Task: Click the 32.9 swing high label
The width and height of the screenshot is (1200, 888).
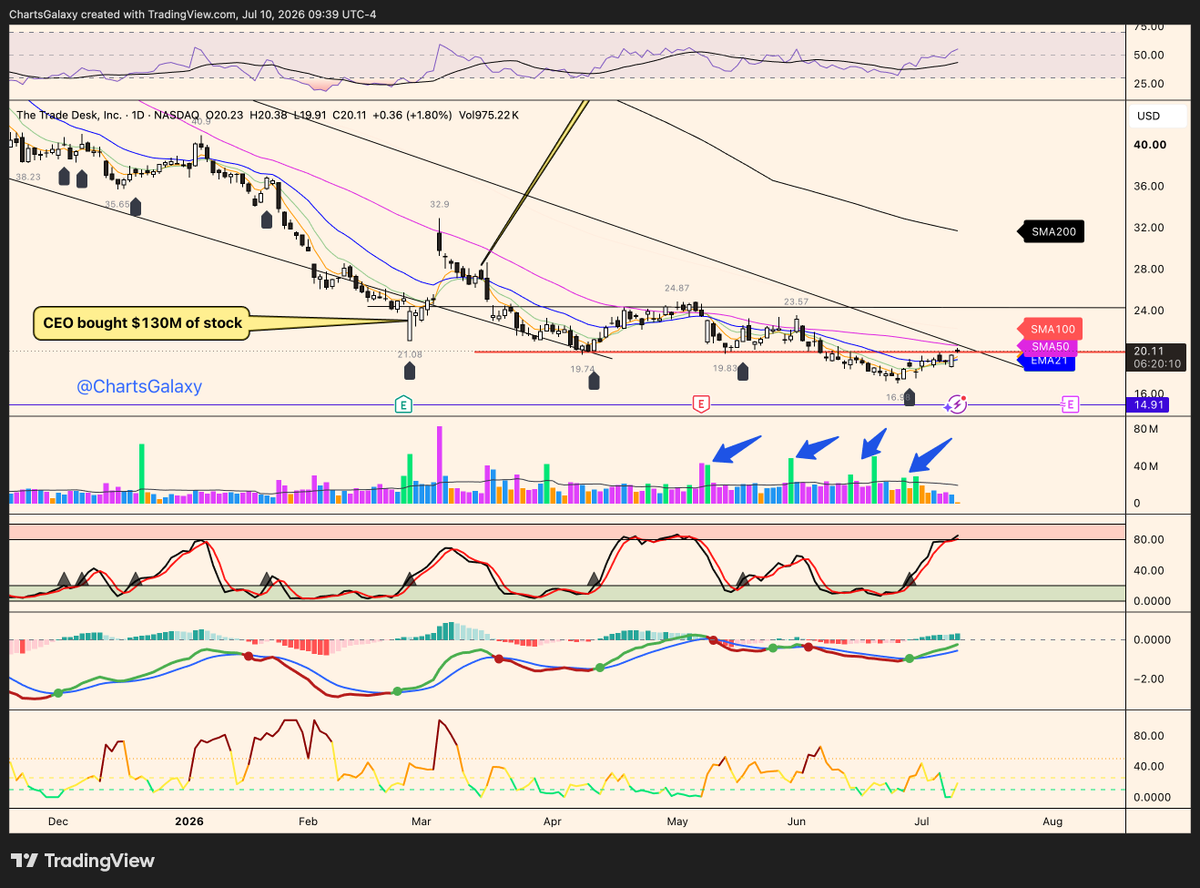Action: tap(439, 204)
